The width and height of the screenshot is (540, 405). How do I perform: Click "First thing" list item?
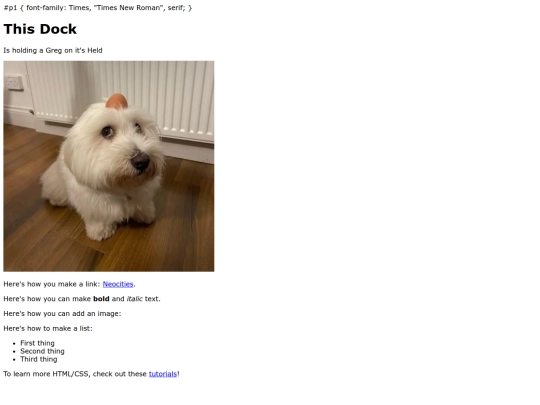[x=37, y=343]
